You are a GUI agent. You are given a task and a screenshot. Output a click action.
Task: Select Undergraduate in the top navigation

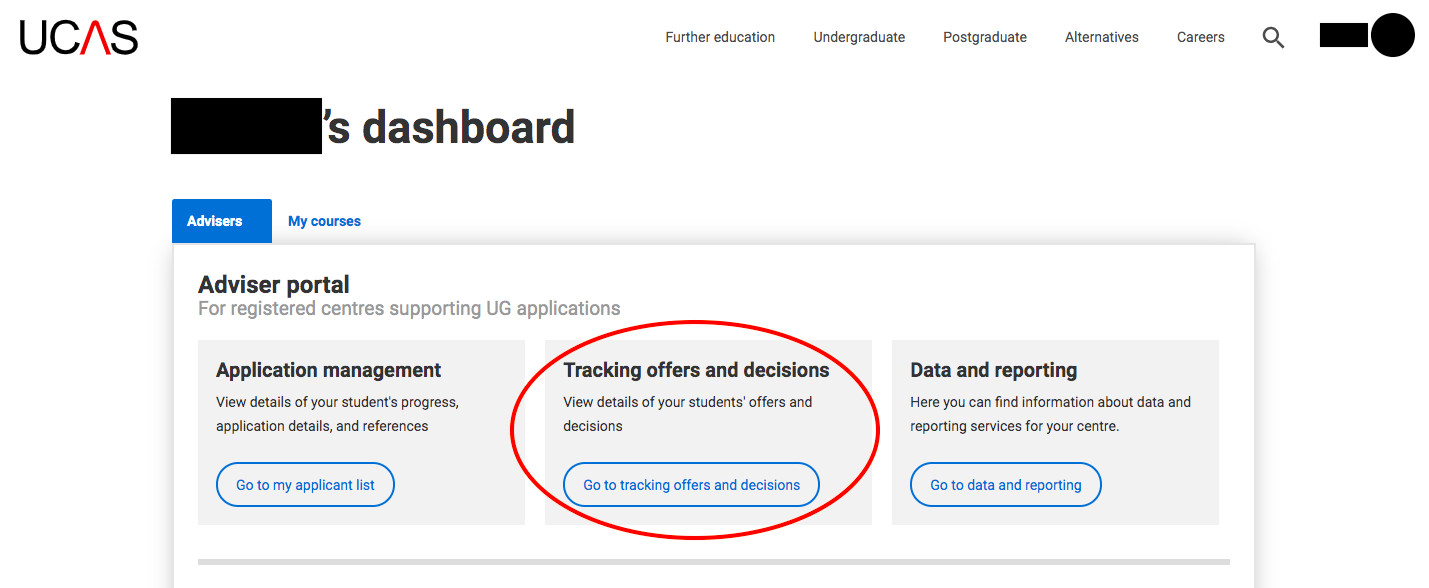[x=859, y=37]
